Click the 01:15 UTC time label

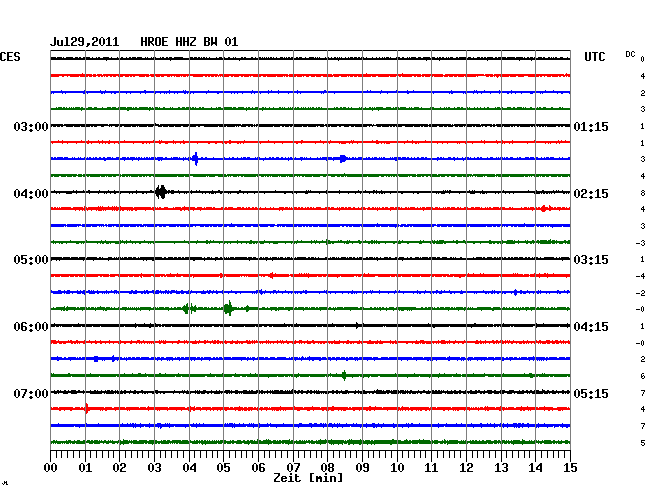591,126
